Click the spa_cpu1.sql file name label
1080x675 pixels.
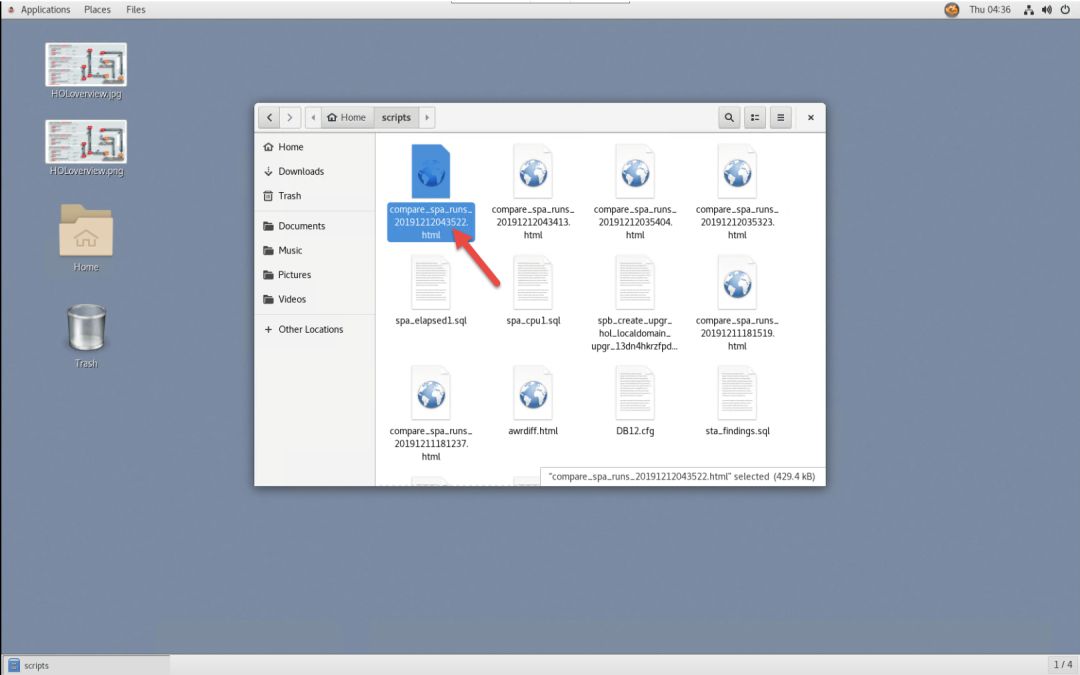pos(533,320)
